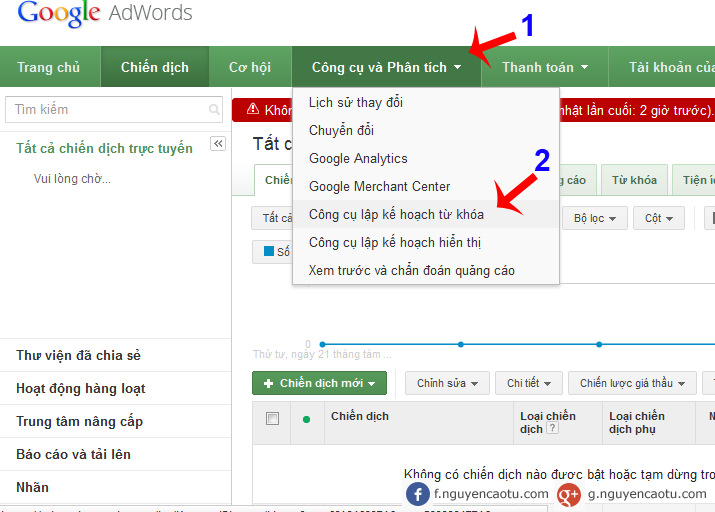Open the Cơ hội tab

(x=250, y=67)
